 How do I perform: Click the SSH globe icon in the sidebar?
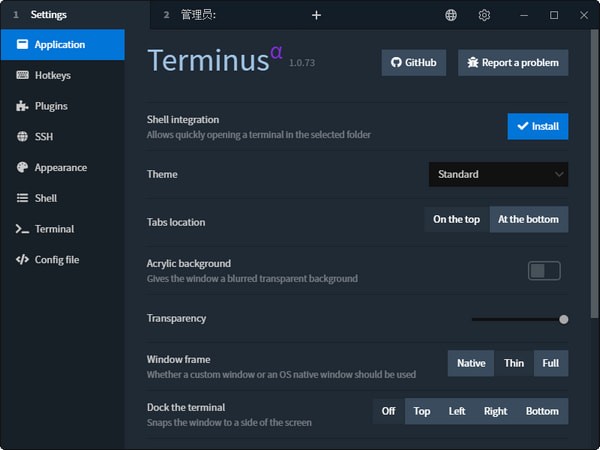click(22, 137)
